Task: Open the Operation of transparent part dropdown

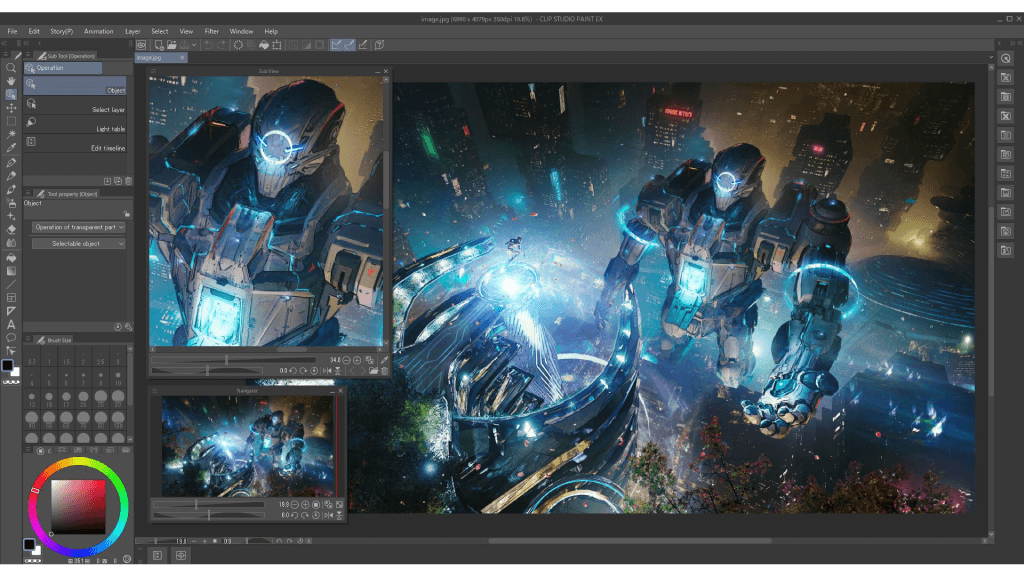Action: pos(79,227)
